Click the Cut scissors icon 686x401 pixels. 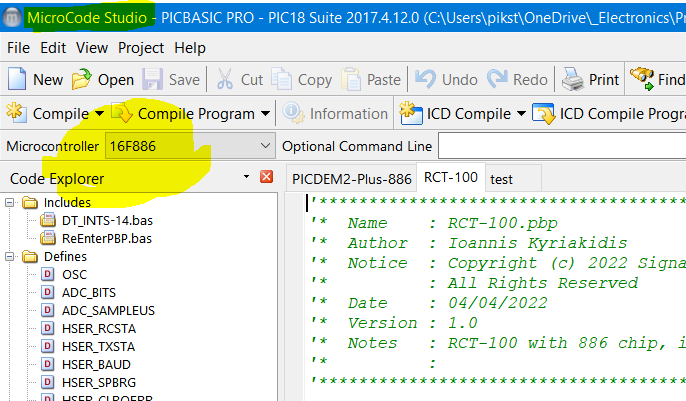click(225, 79)
